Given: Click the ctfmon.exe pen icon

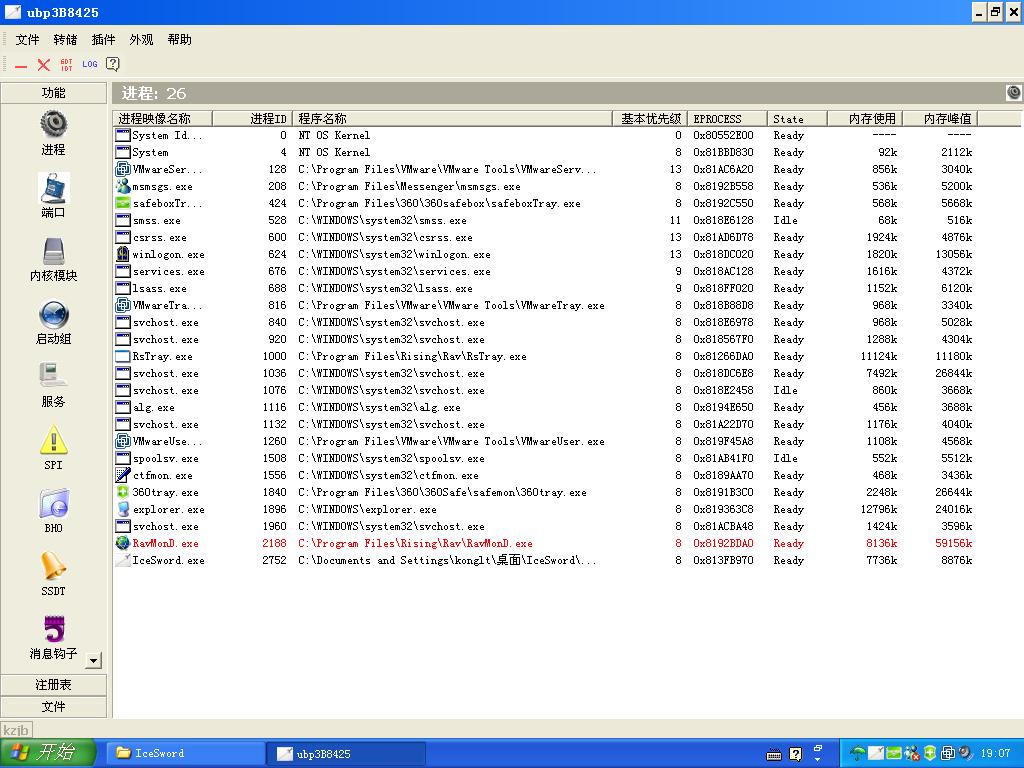Looking at the screenshot, I should (122, 475).
